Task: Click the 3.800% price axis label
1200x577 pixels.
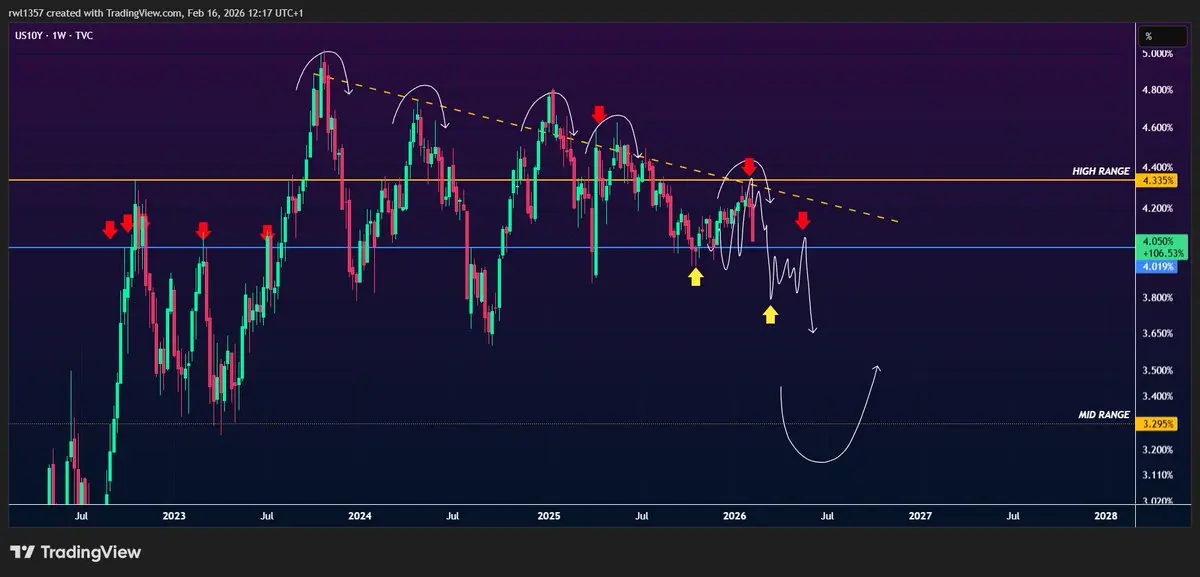Action: (x=1157, y=298)
